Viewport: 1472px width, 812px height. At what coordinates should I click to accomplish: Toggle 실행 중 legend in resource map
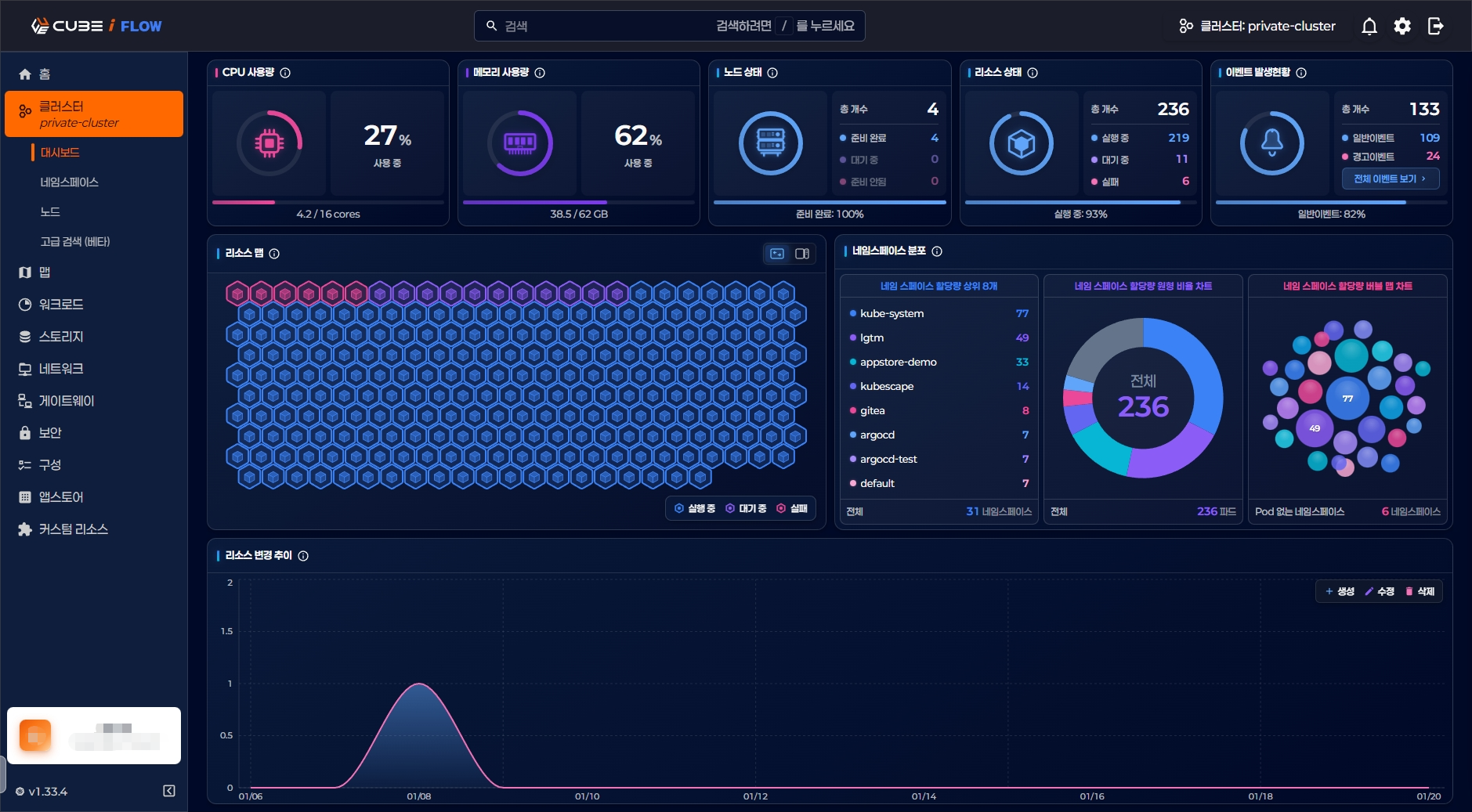(695, 509)
